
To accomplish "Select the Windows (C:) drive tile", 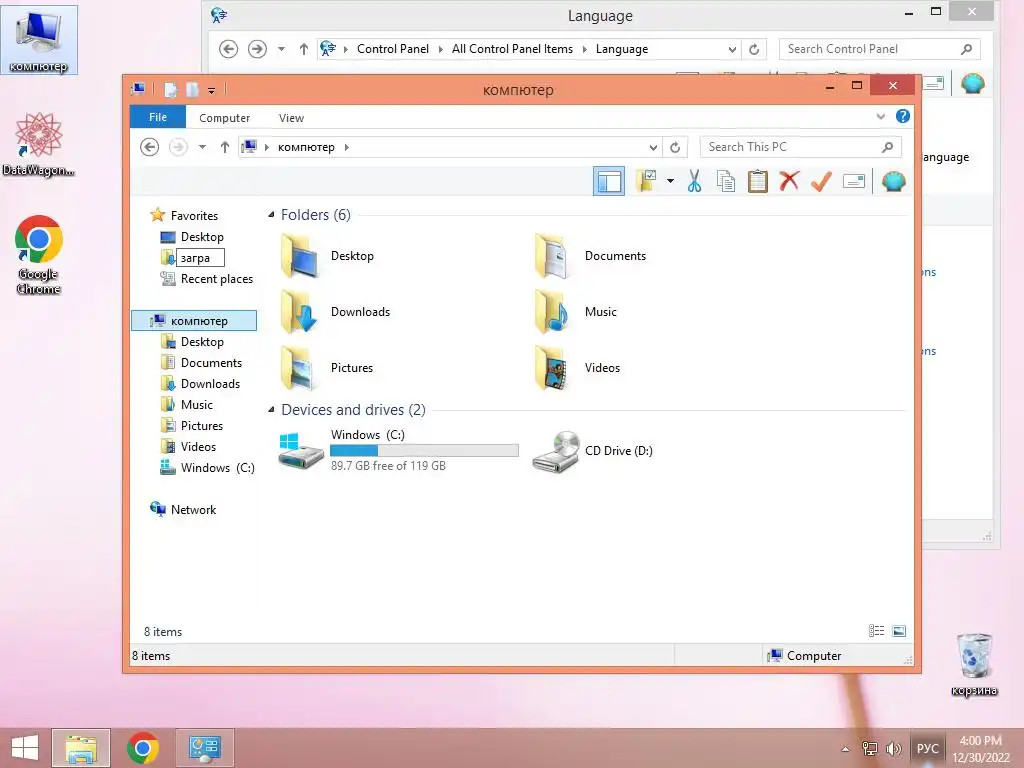I will click(398, 450).
